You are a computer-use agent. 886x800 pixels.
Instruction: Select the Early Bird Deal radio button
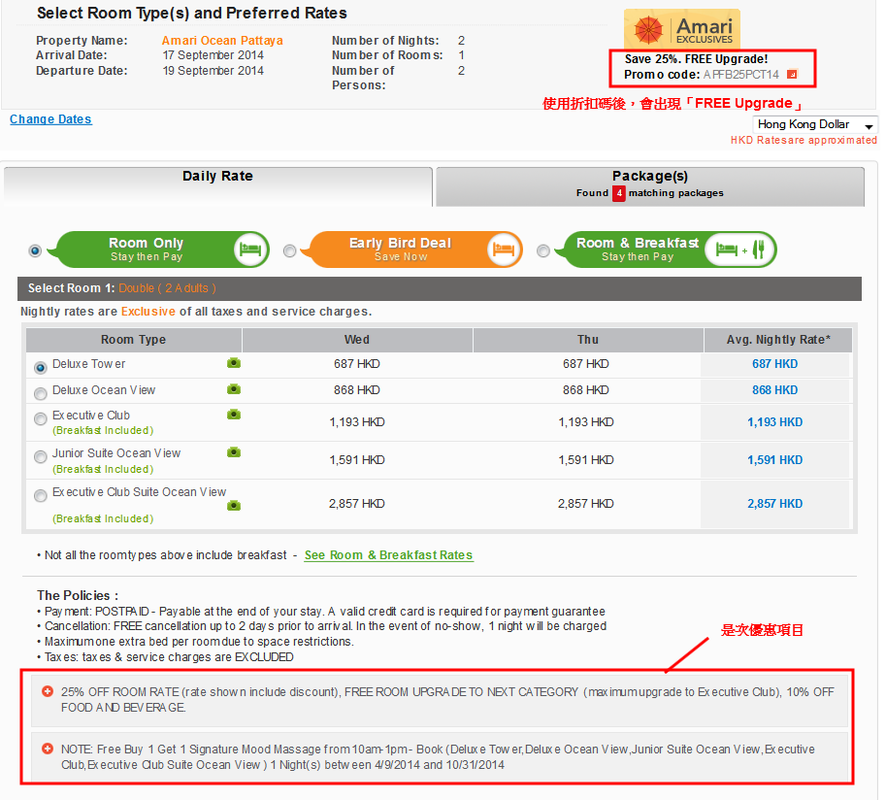click(x=290, y=251)
